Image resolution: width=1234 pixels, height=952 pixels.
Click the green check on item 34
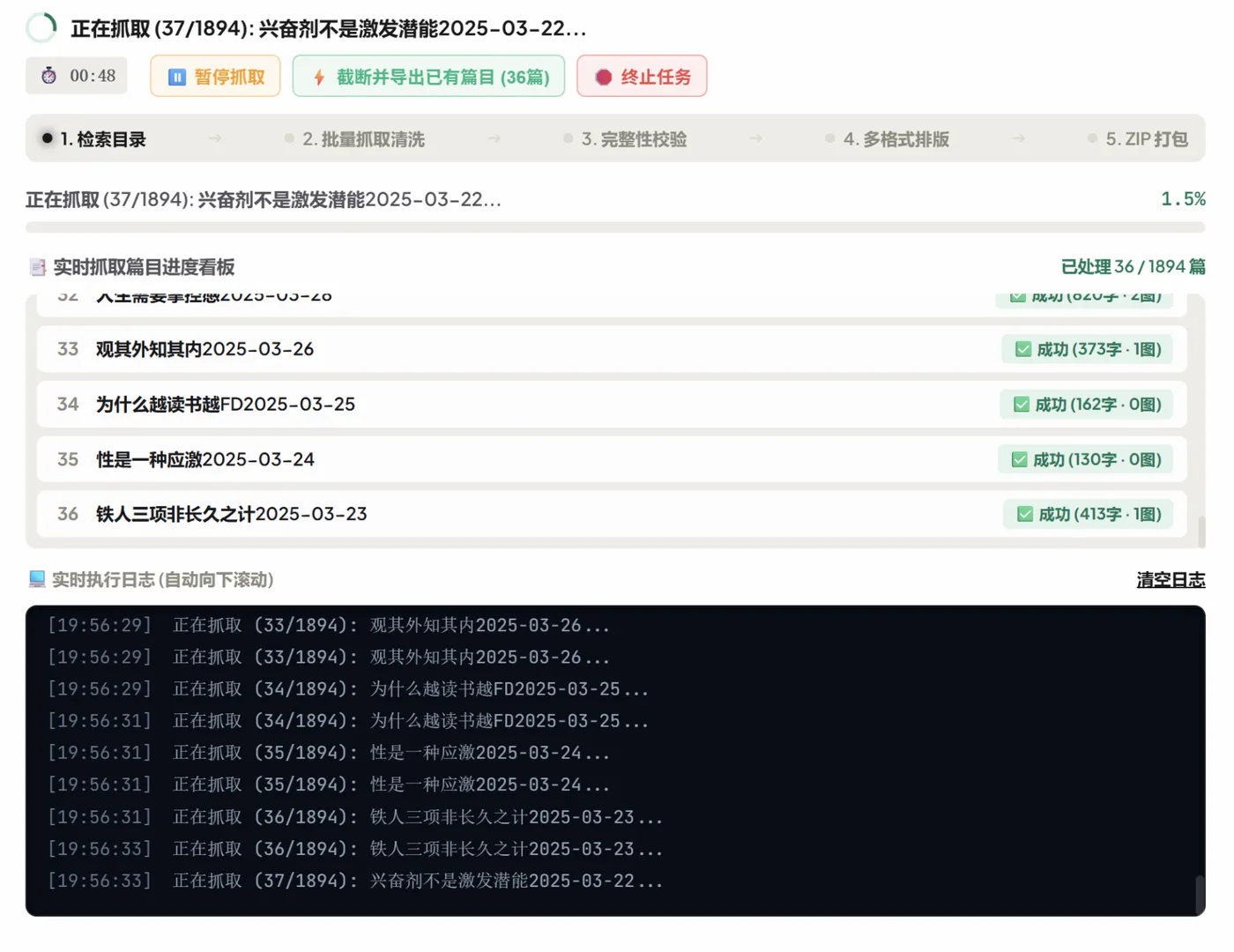(x=1022, y=405)
